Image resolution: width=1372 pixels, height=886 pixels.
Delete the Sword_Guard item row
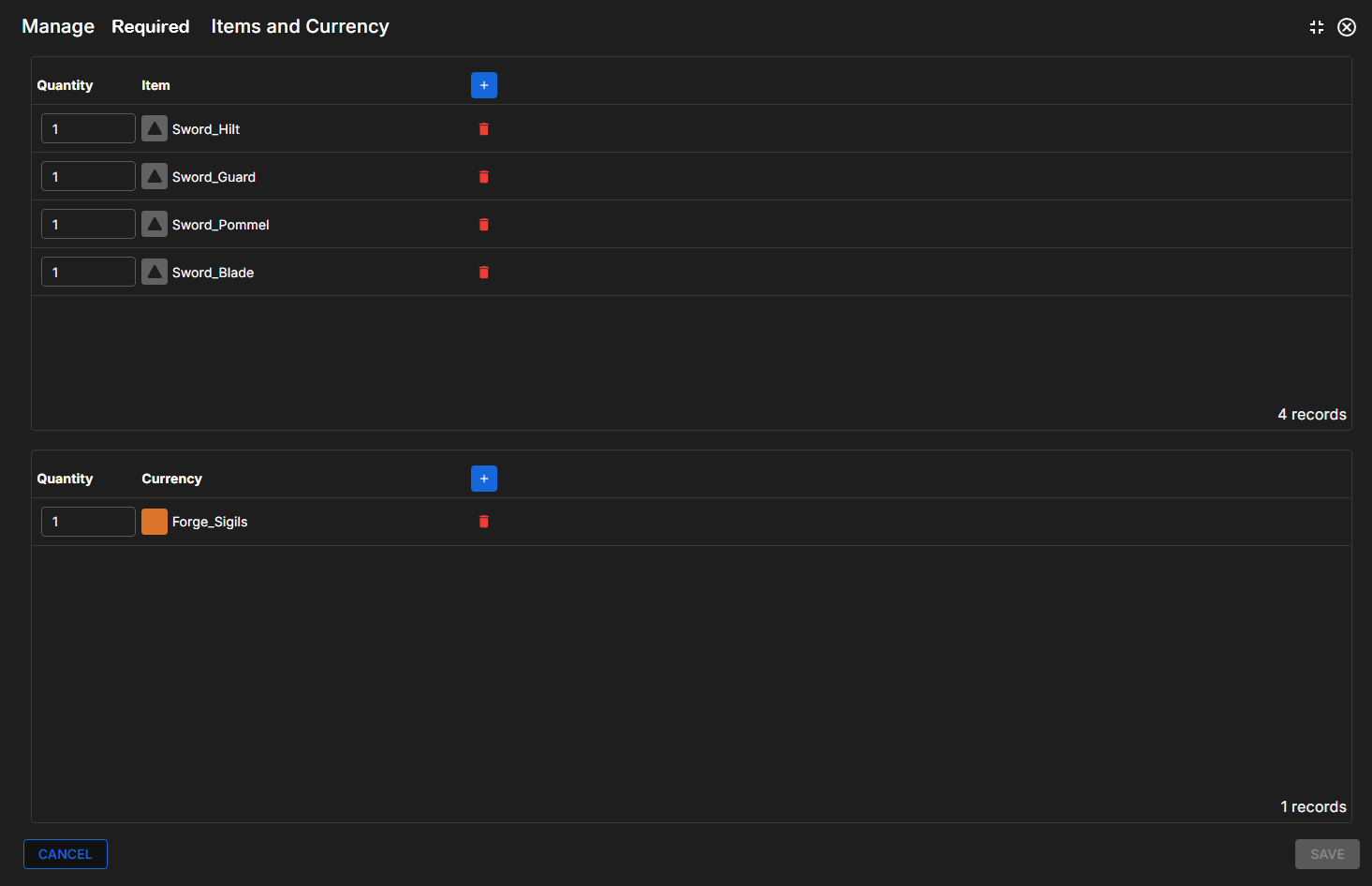484,177
